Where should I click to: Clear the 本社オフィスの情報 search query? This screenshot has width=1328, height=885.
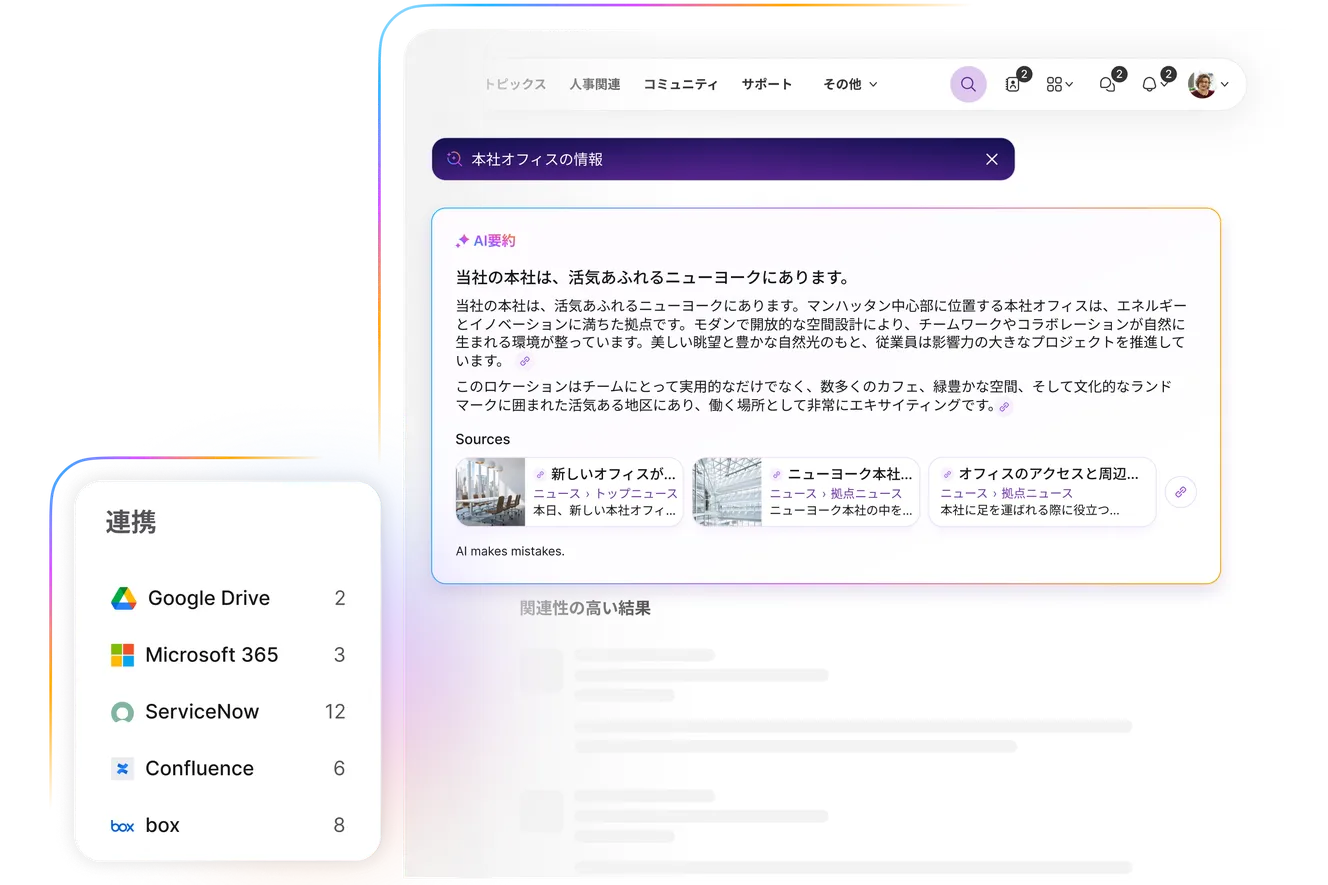991,159
